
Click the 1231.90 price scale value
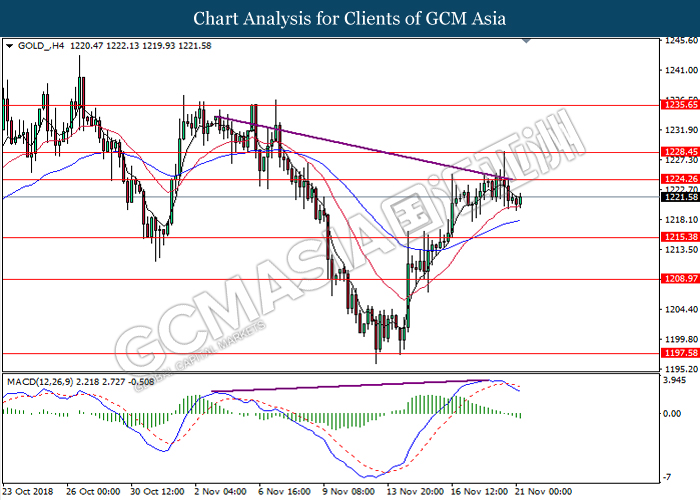(x=681, y=130)
